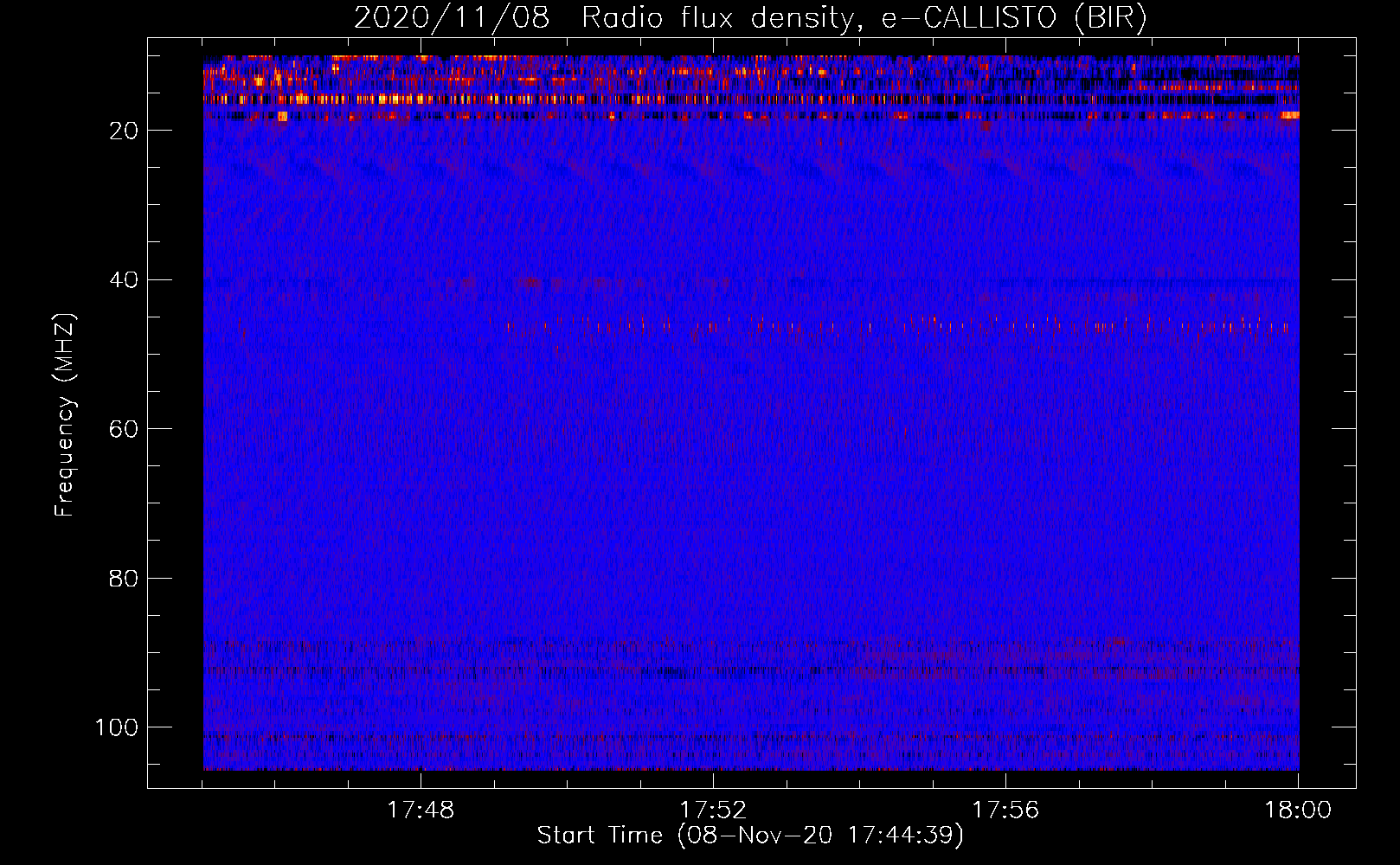The width and height of the screenshot is (1400, 865).
Task: Click the time tick label '17:48'
Action: click(421, 811)
